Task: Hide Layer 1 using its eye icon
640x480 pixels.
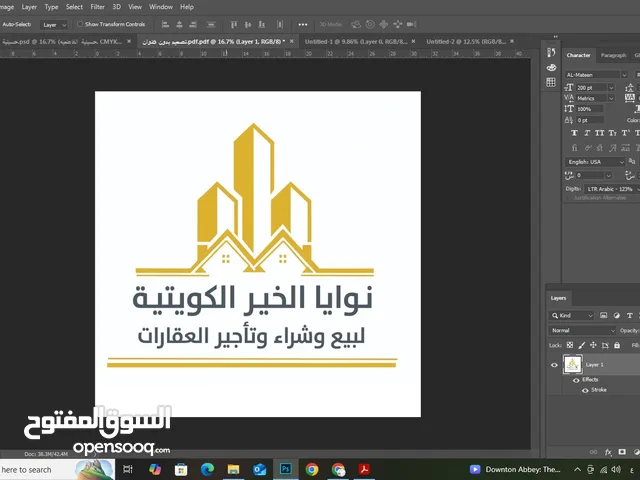Action: (x=554, y=365)
